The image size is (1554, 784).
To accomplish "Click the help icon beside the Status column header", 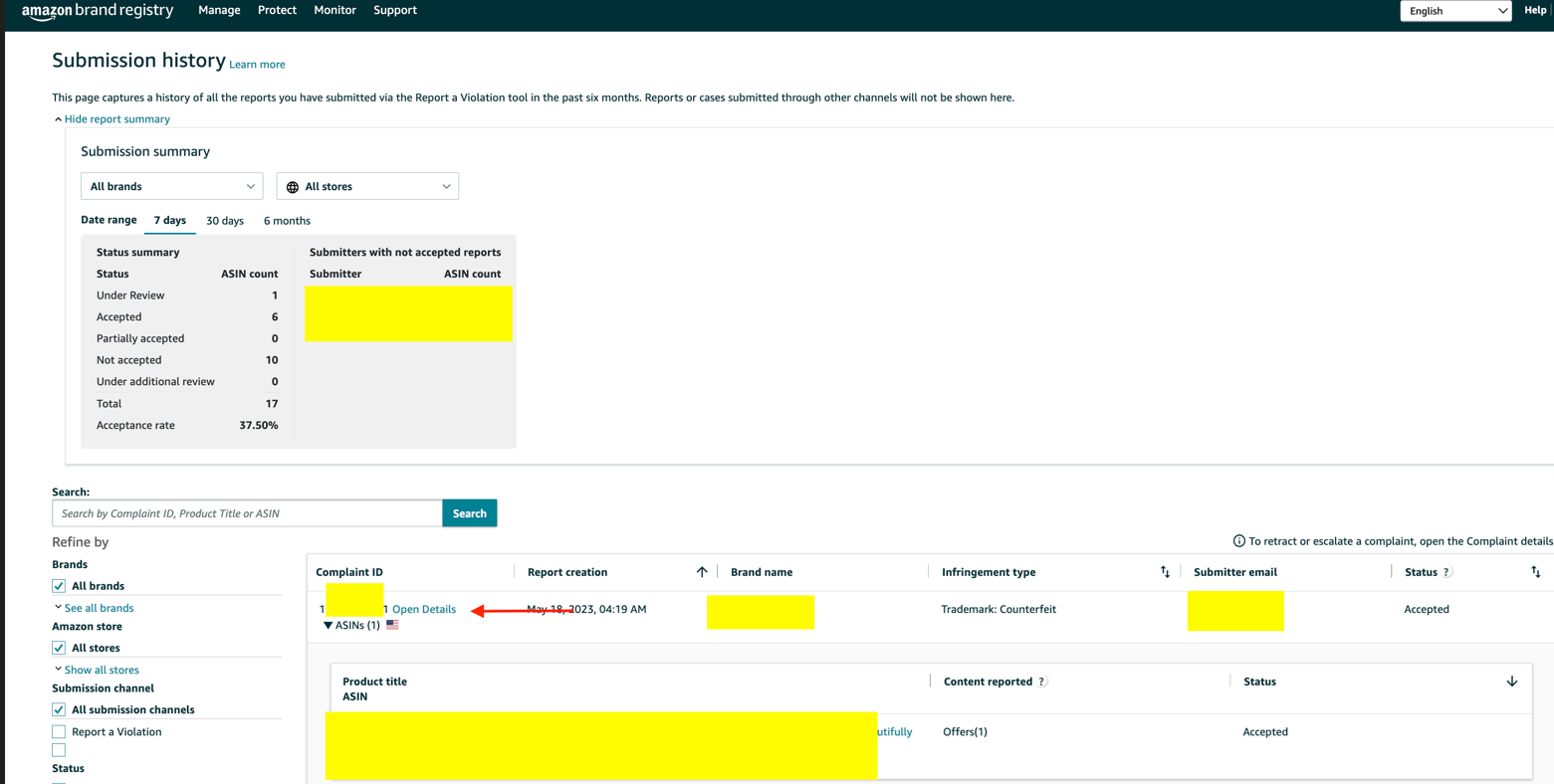I will coord(1446,572).
